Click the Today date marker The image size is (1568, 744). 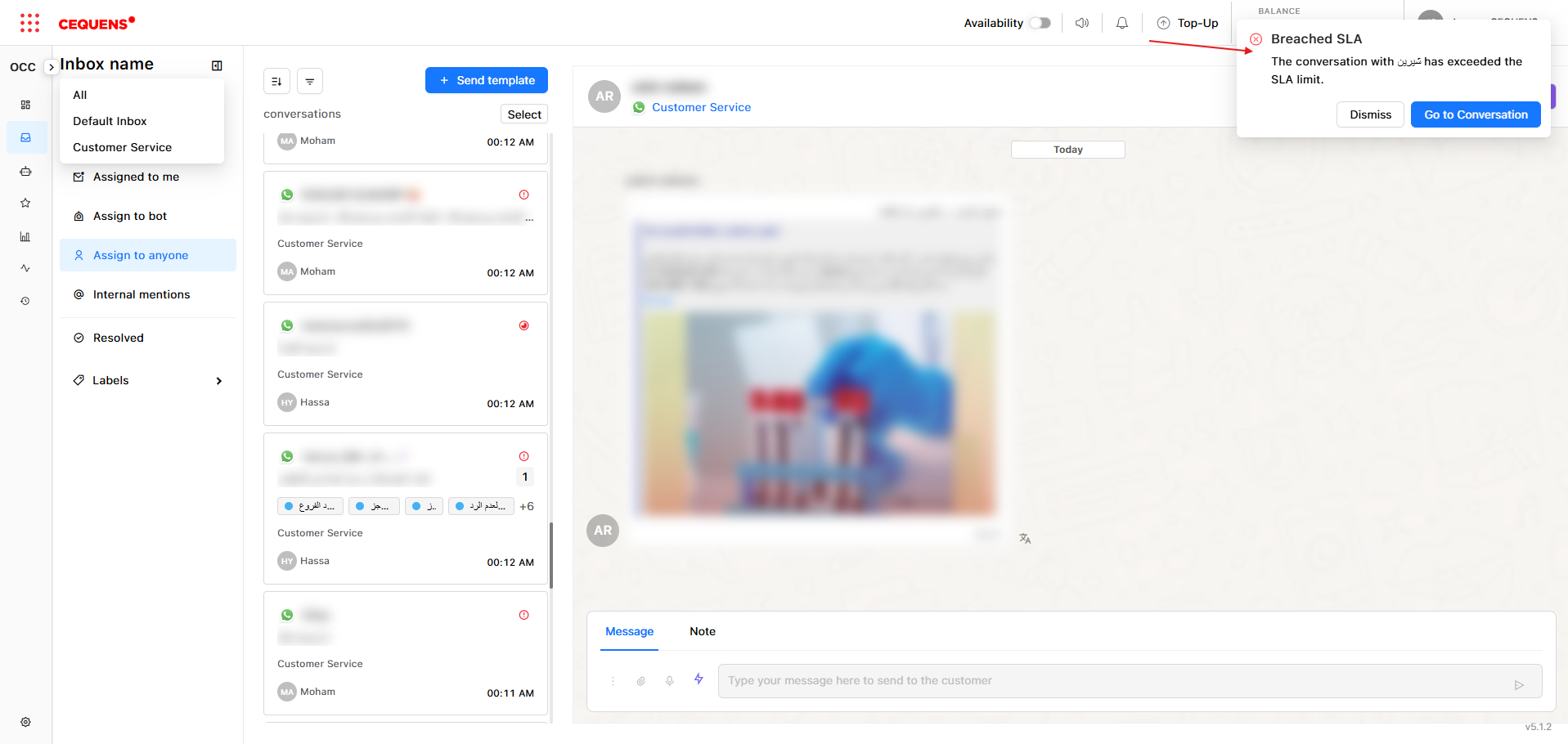point(1067,150)
